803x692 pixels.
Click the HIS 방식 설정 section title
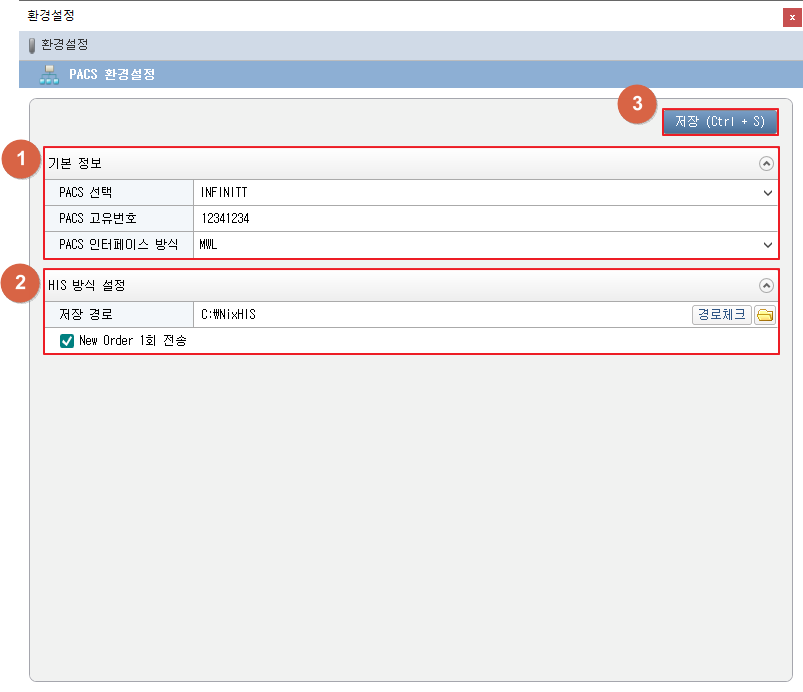[87, 286]
